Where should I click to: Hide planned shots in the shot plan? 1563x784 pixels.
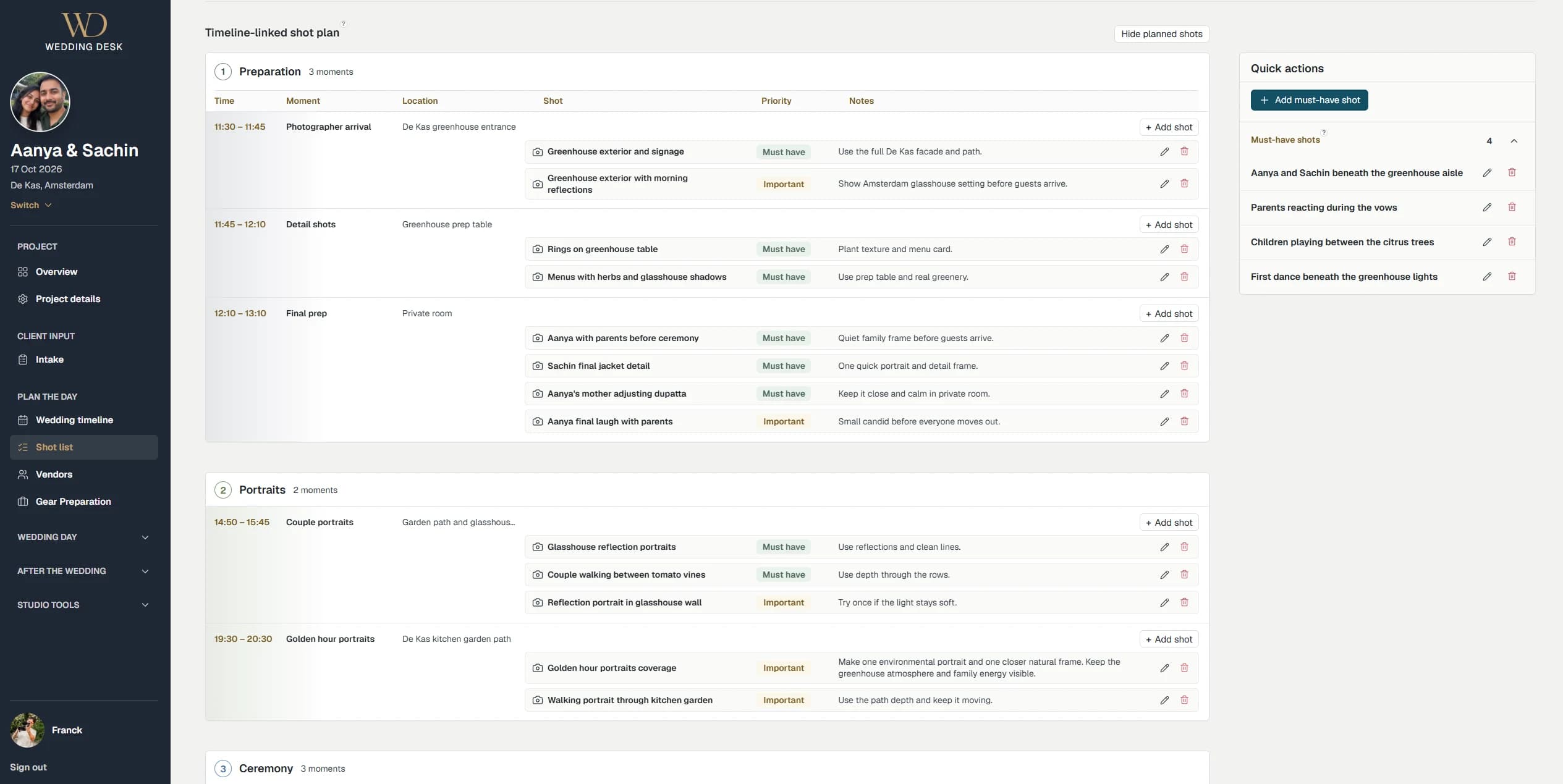pos(1161,34)
